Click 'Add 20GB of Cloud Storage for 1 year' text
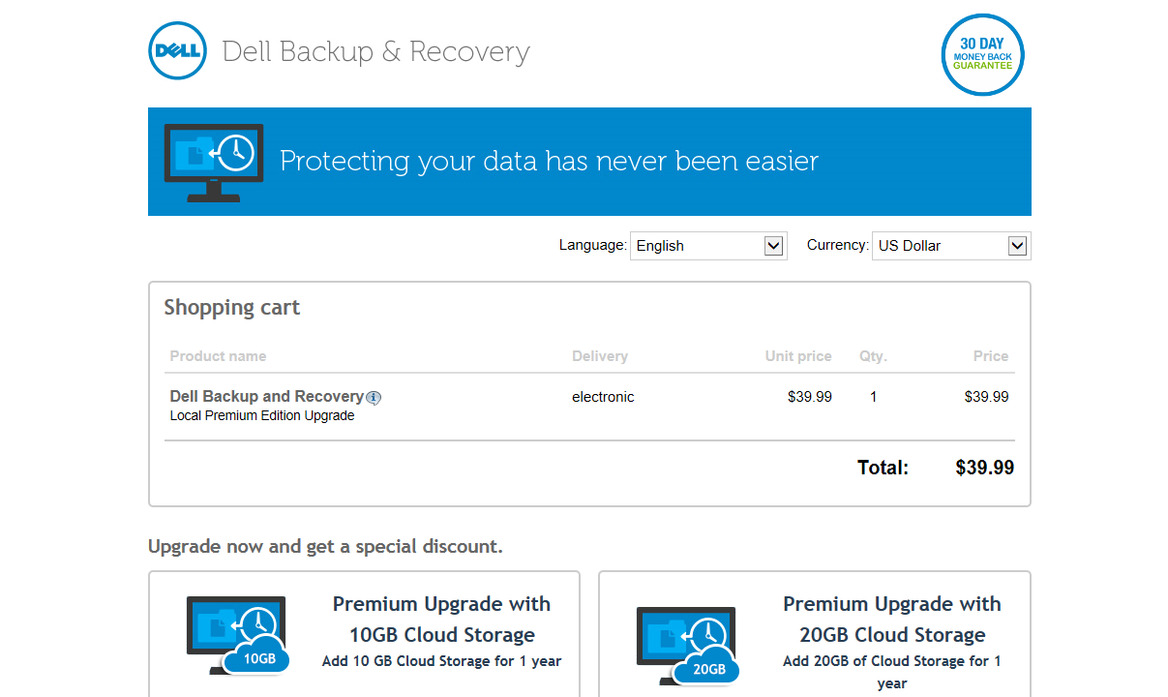This screenshot has width=1168, height=697. 892,672
